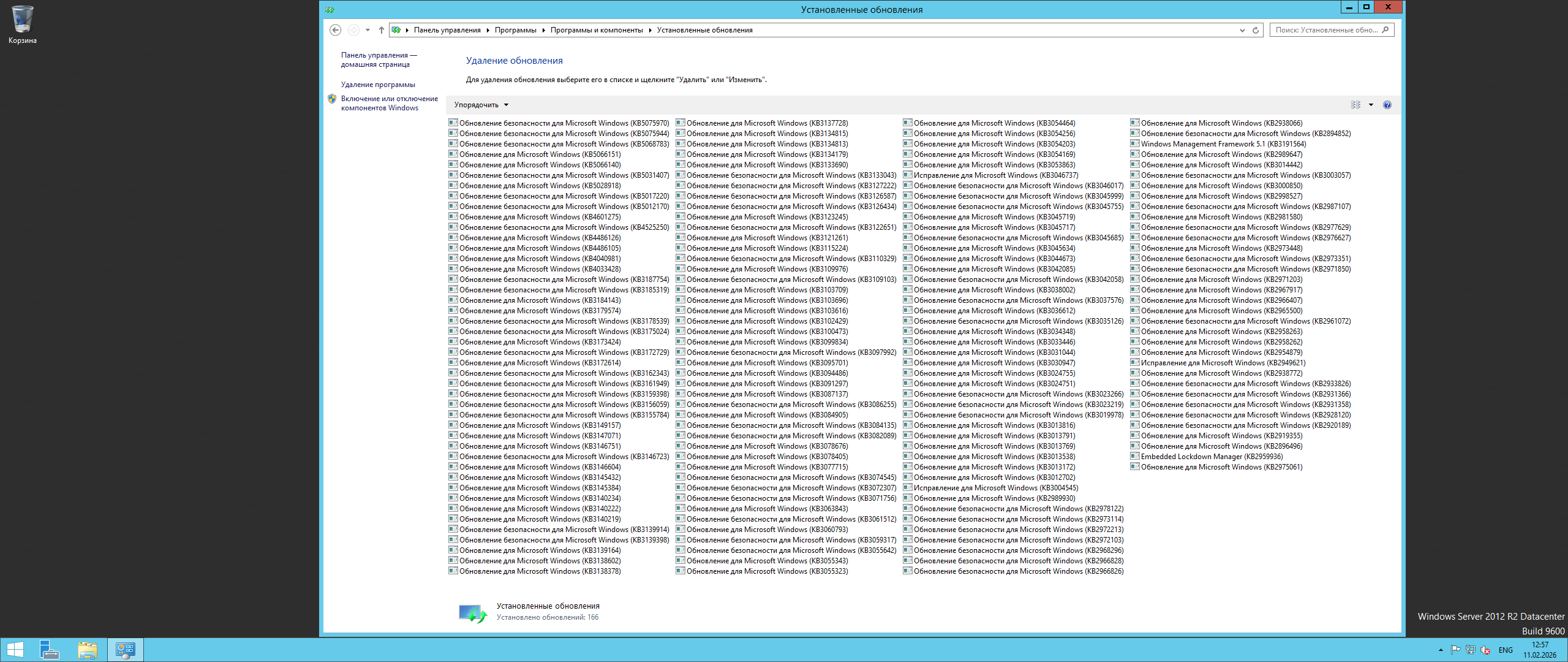Image resolution: width=1568 pixels, height=662 pixels.
Task: Open the recent locations dropdown arrow
Action: tap(367, 30)
